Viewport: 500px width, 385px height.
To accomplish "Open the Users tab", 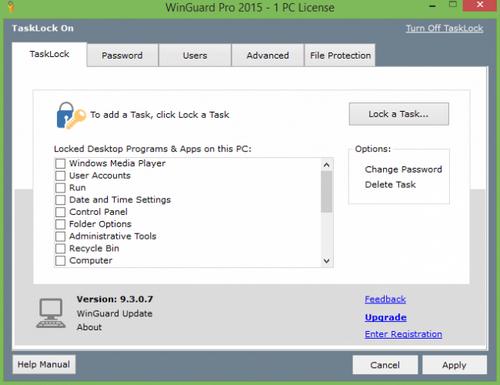I will pos(195,55).
